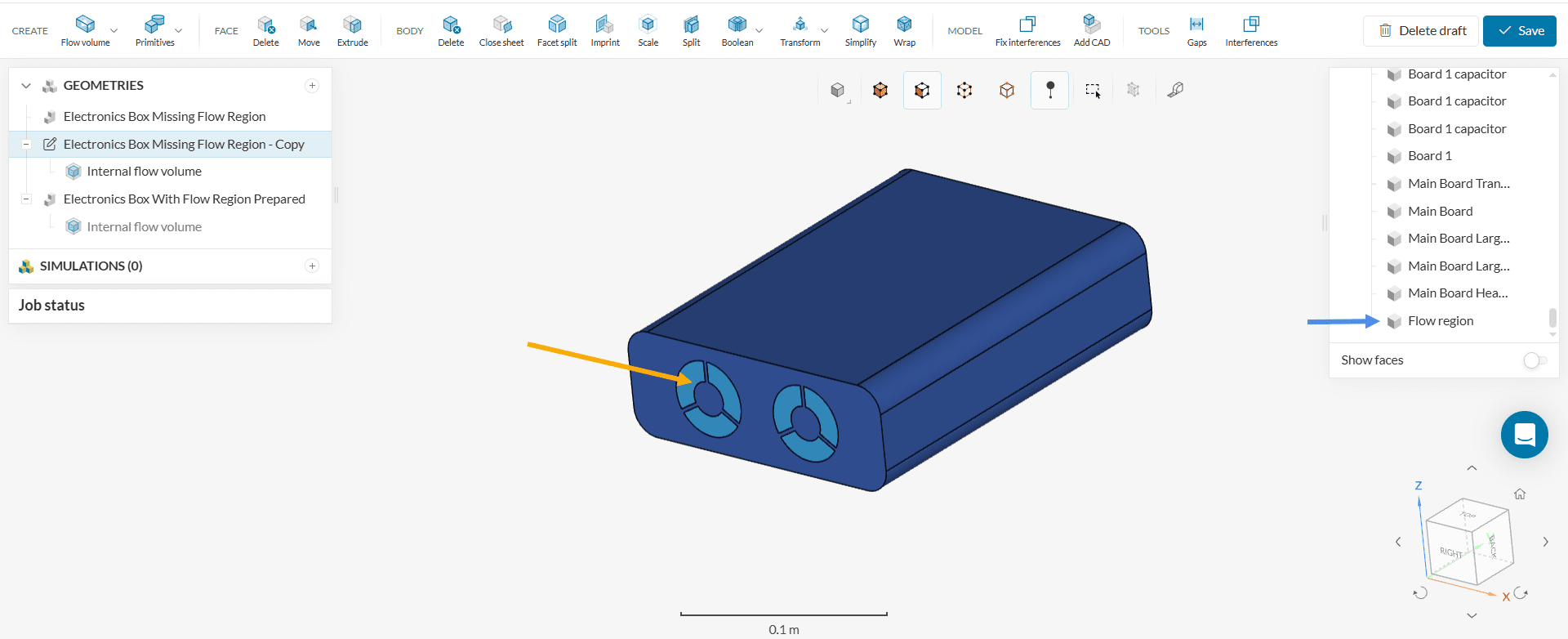Click the home view icon near orientation cube
Screen dimensions: 1568x639
point(1520,494)
